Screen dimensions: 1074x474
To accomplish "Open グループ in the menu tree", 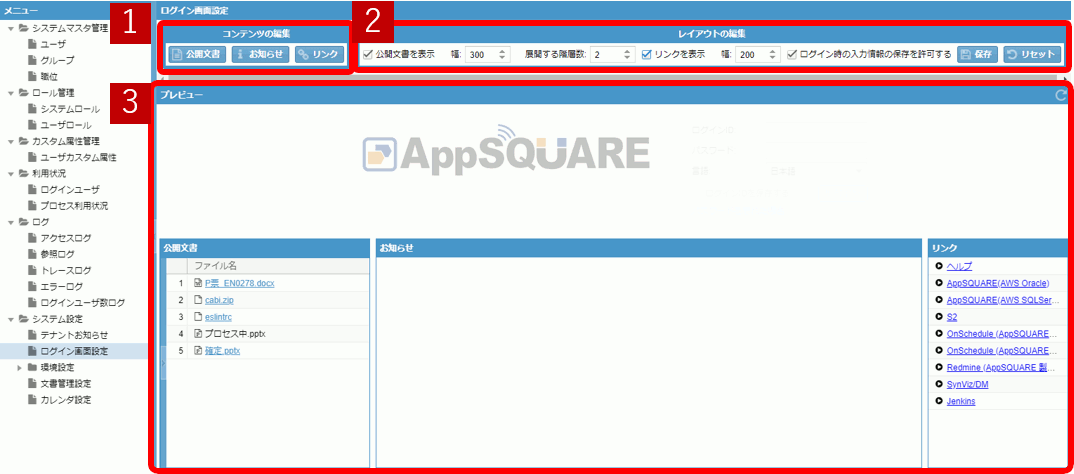I will [58, 60].
